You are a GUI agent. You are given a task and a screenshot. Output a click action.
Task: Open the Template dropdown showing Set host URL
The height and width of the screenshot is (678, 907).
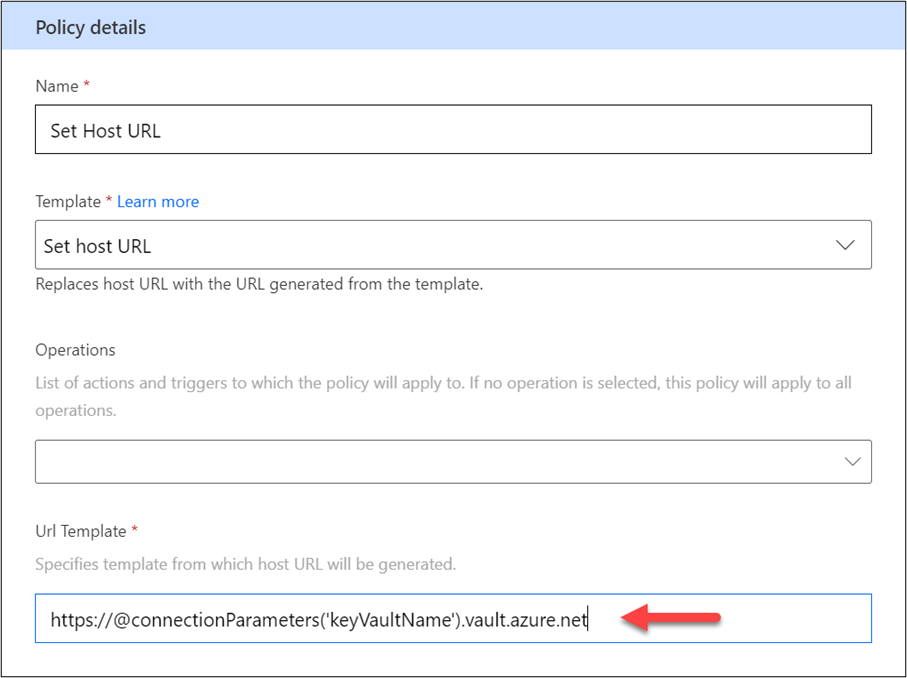click(430, 245)
